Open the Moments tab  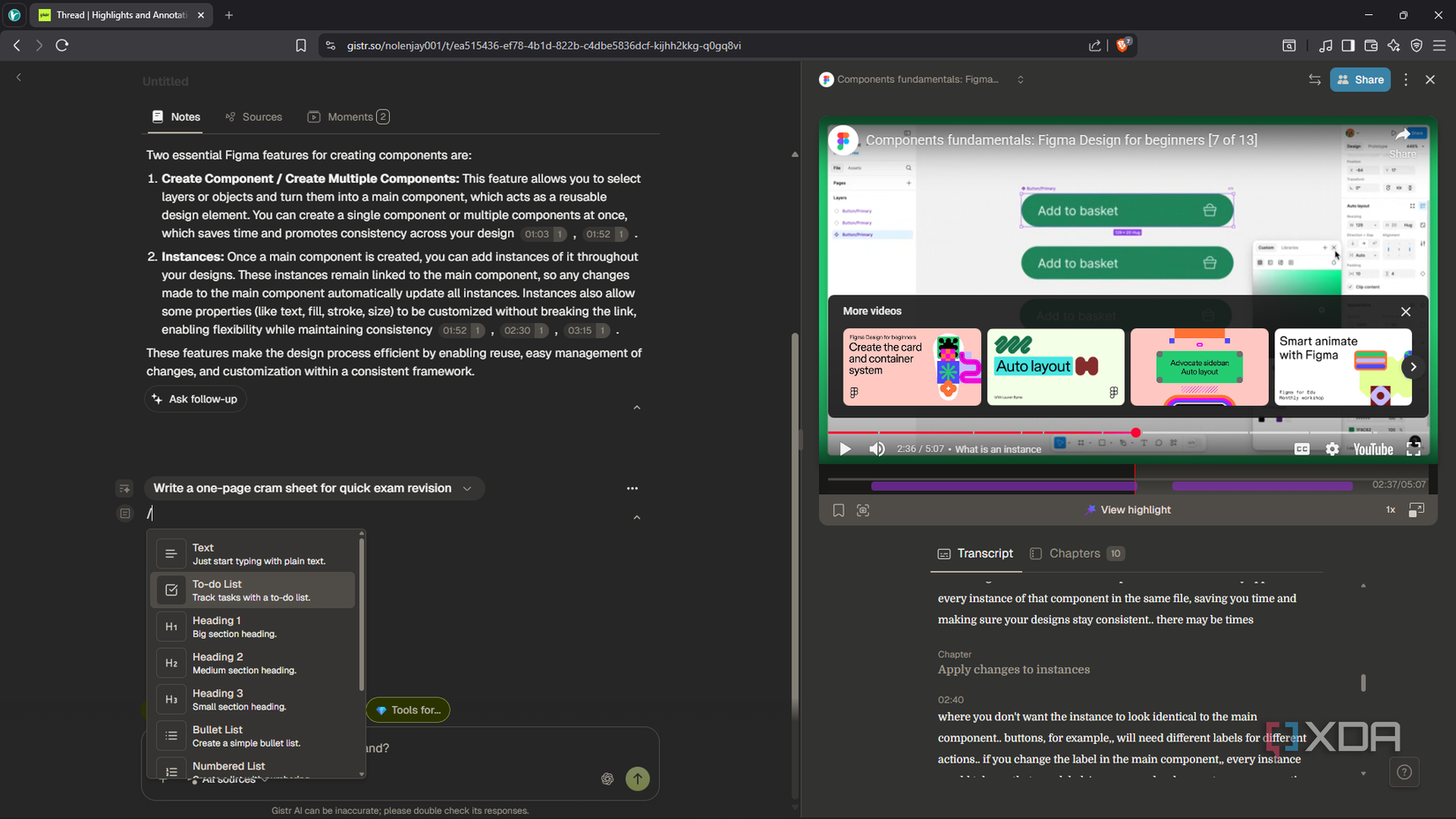tap(349, 116)
